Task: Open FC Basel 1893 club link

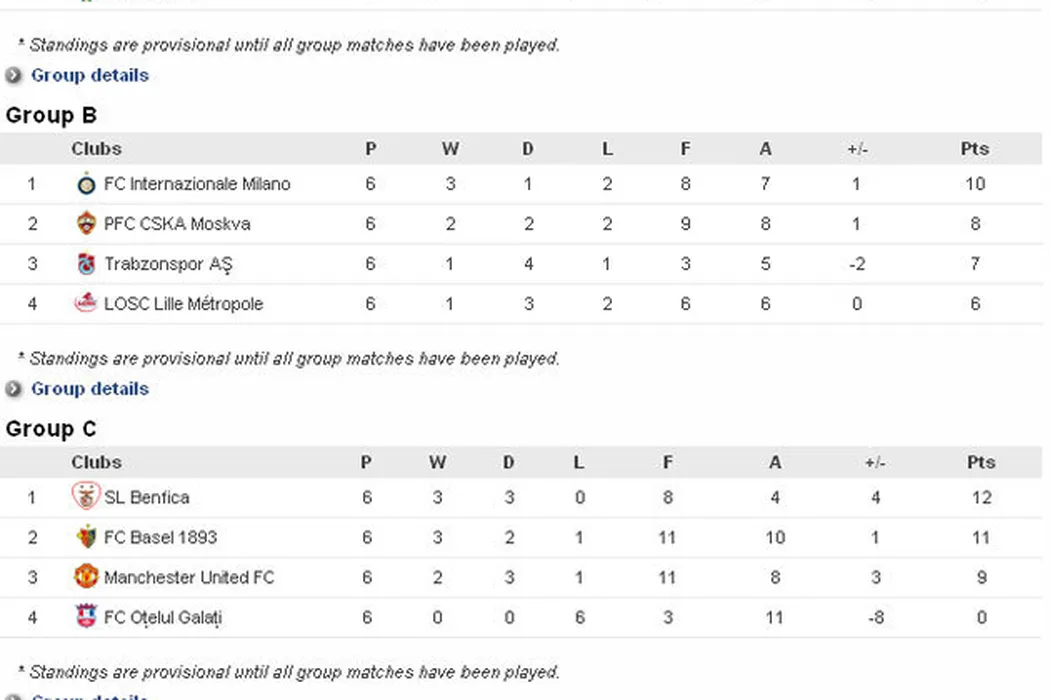Action: tap(160, 537)
